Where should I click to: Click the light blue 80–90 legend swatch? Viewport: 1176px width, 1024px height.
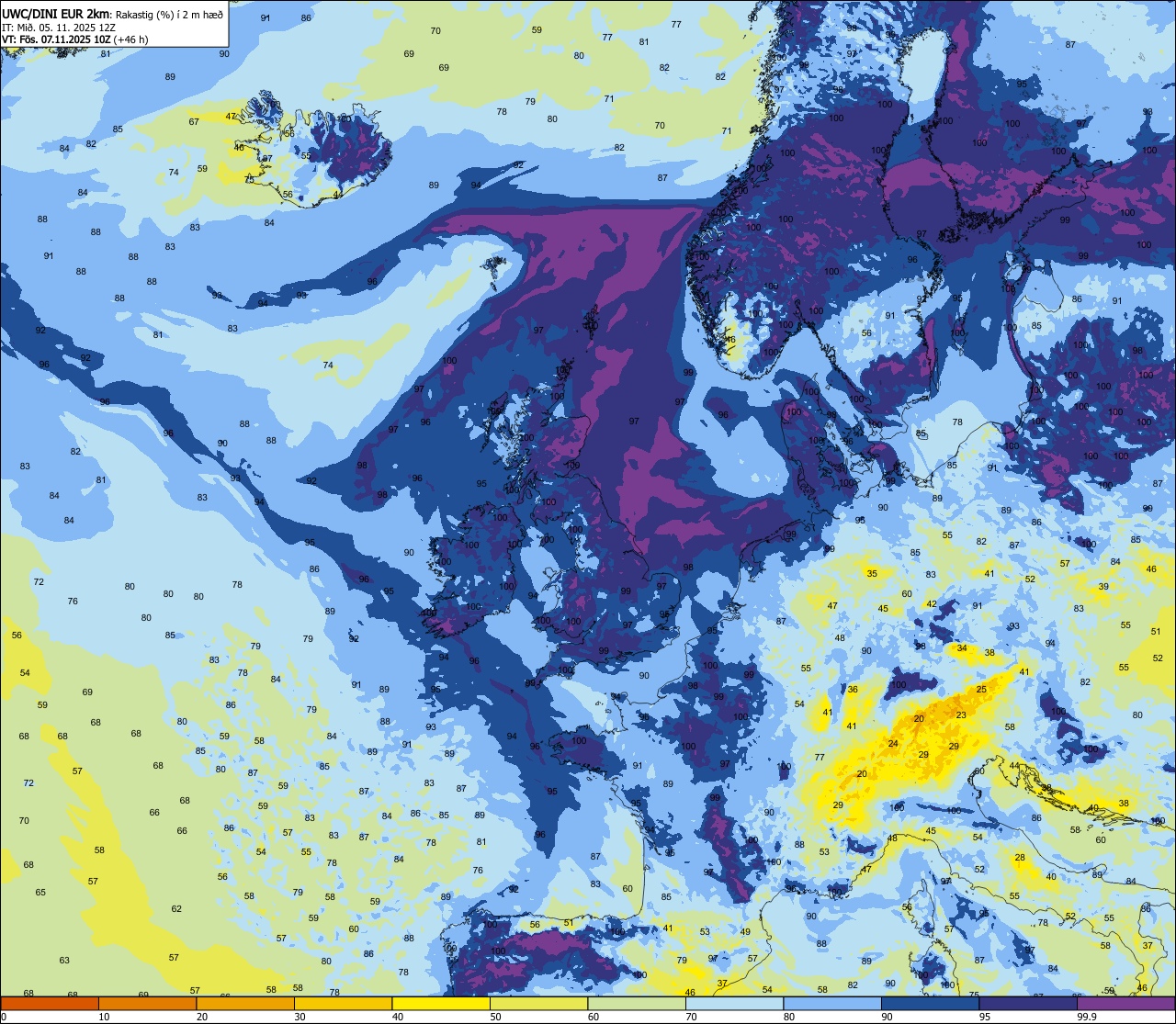tap(832, 1004)
